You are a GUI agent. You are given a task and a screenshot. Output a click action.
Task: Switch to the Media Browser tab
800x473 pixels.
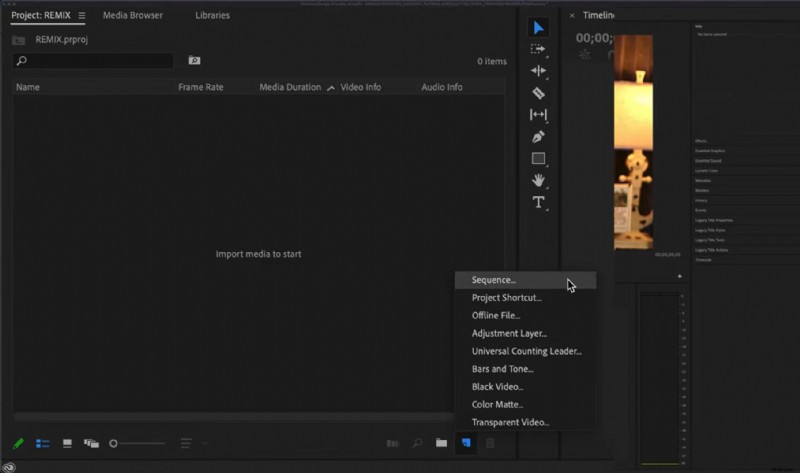tap(133, 16)
